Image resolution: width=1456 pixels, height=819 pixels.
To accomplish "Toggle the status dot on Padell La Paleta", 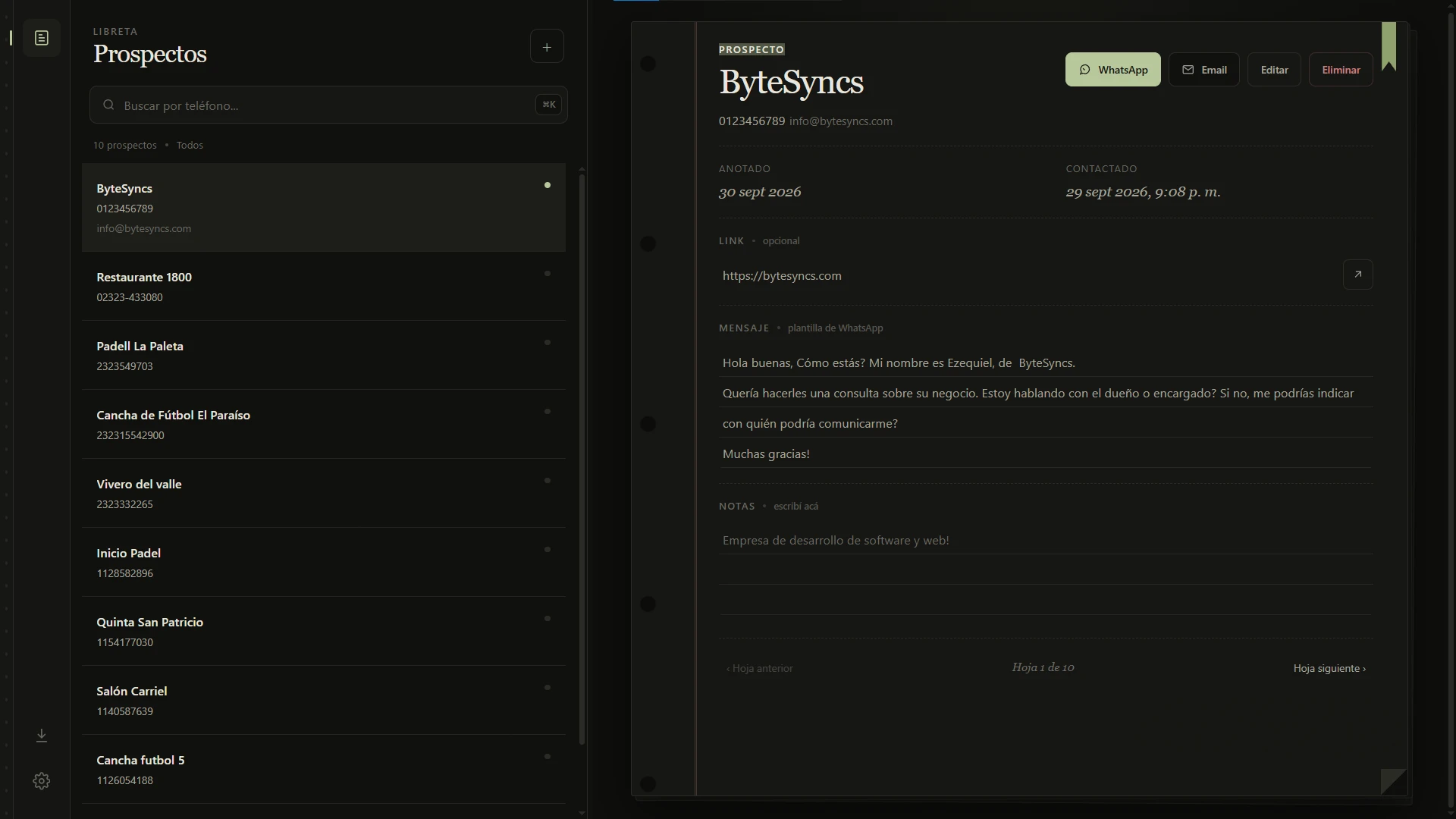I will tap(548, 343).
